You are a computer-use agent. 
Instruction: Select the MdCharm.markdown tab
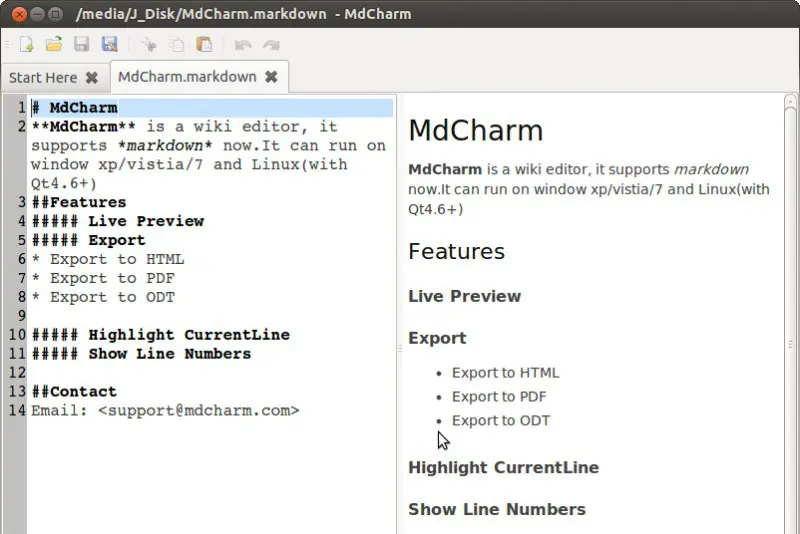point(187,77)
